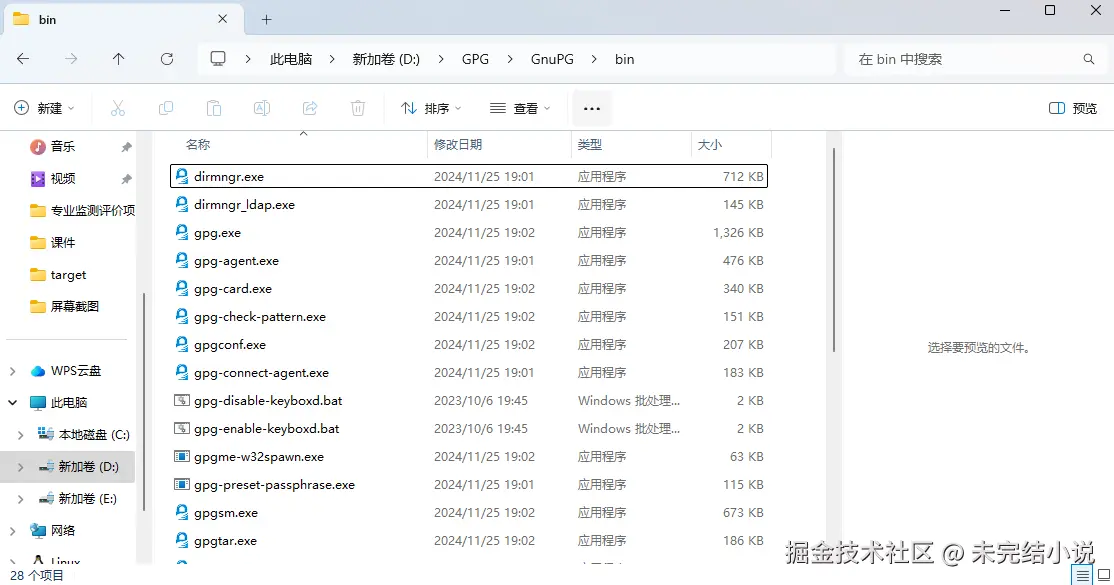Open the 排序 sort dropdown

[431, 108]
